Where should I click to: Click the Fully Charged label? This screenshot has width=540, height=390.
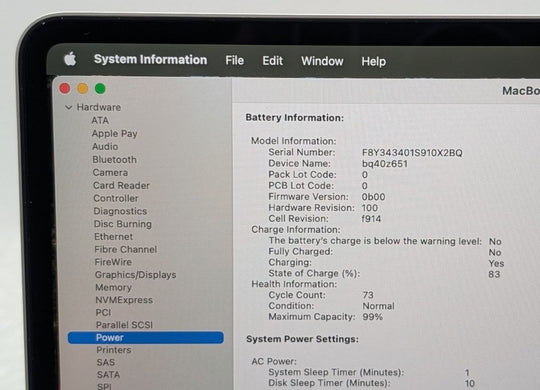tap(301, 252)
